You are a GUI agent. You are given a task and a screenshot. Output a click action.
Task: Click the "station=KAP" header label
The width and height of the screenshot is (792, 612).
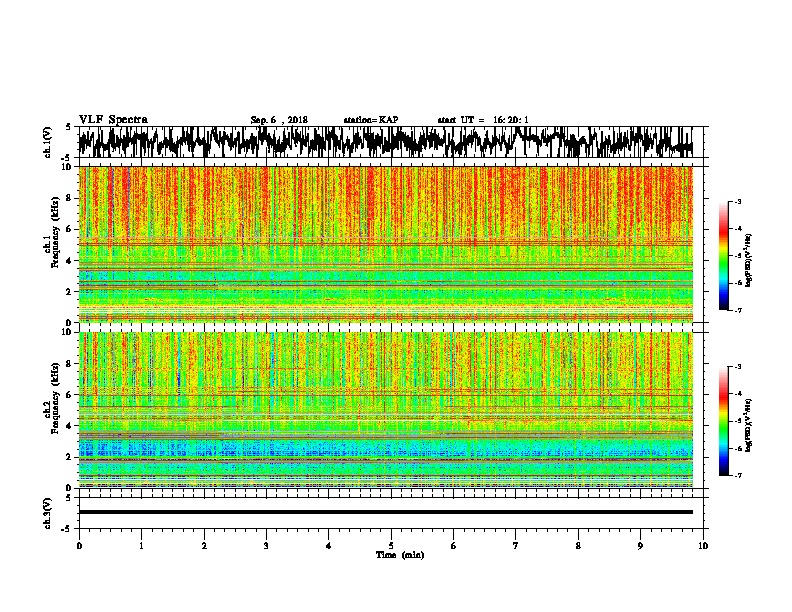pos(371,120)
